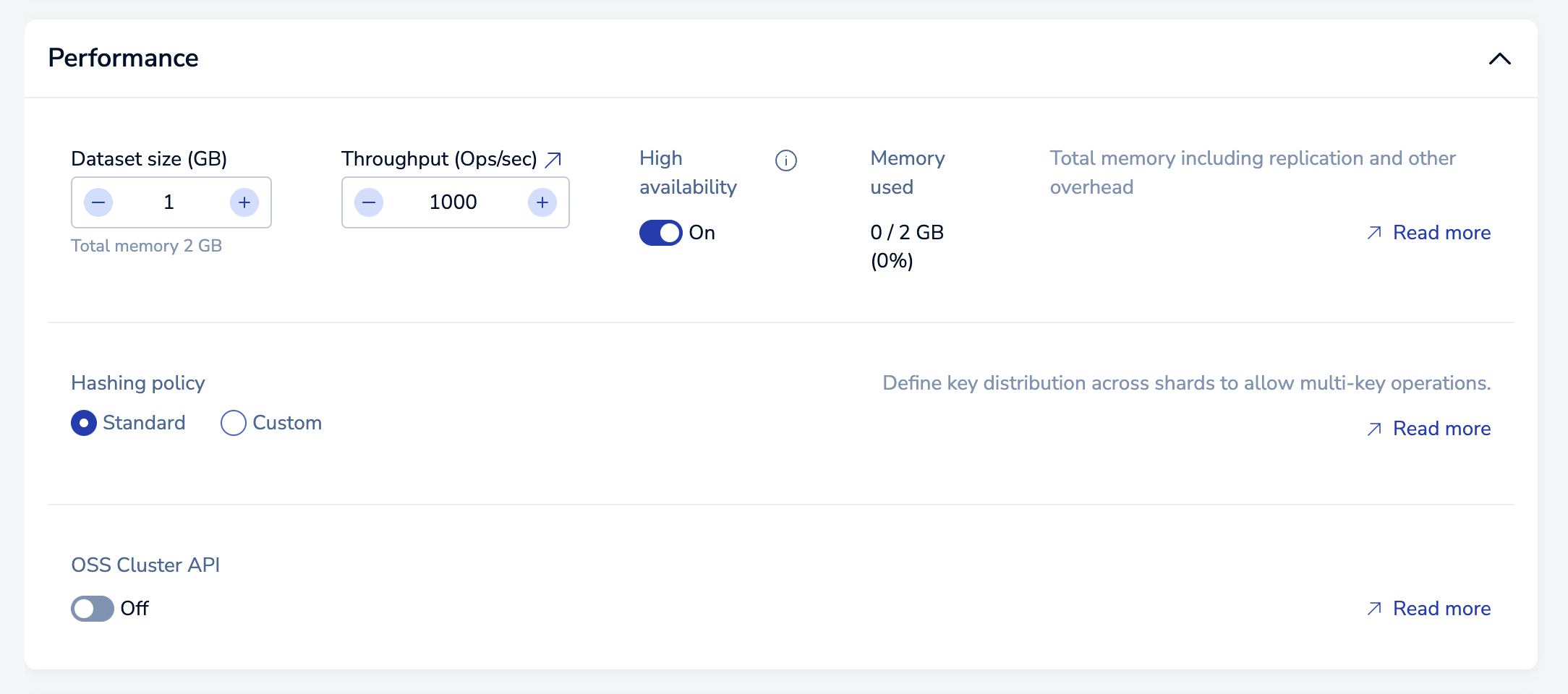This screenshot has height=694, width=1568.
Task: Turn off the High availability toggle
Action: pyautogui.click(x=660, y=233)
